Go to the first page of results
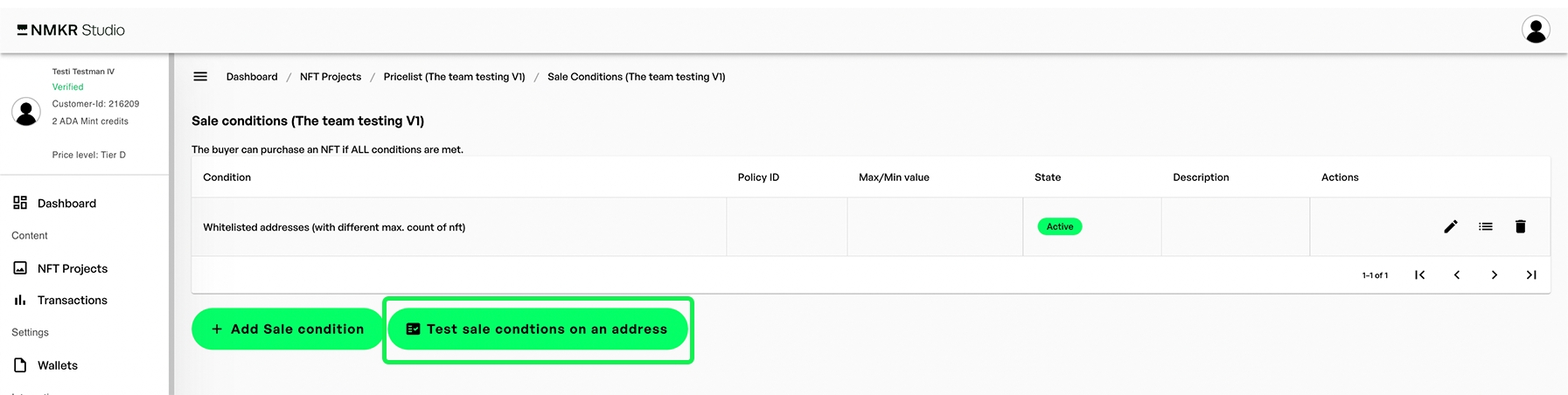1568x395 pixels. coord(1420,275)
